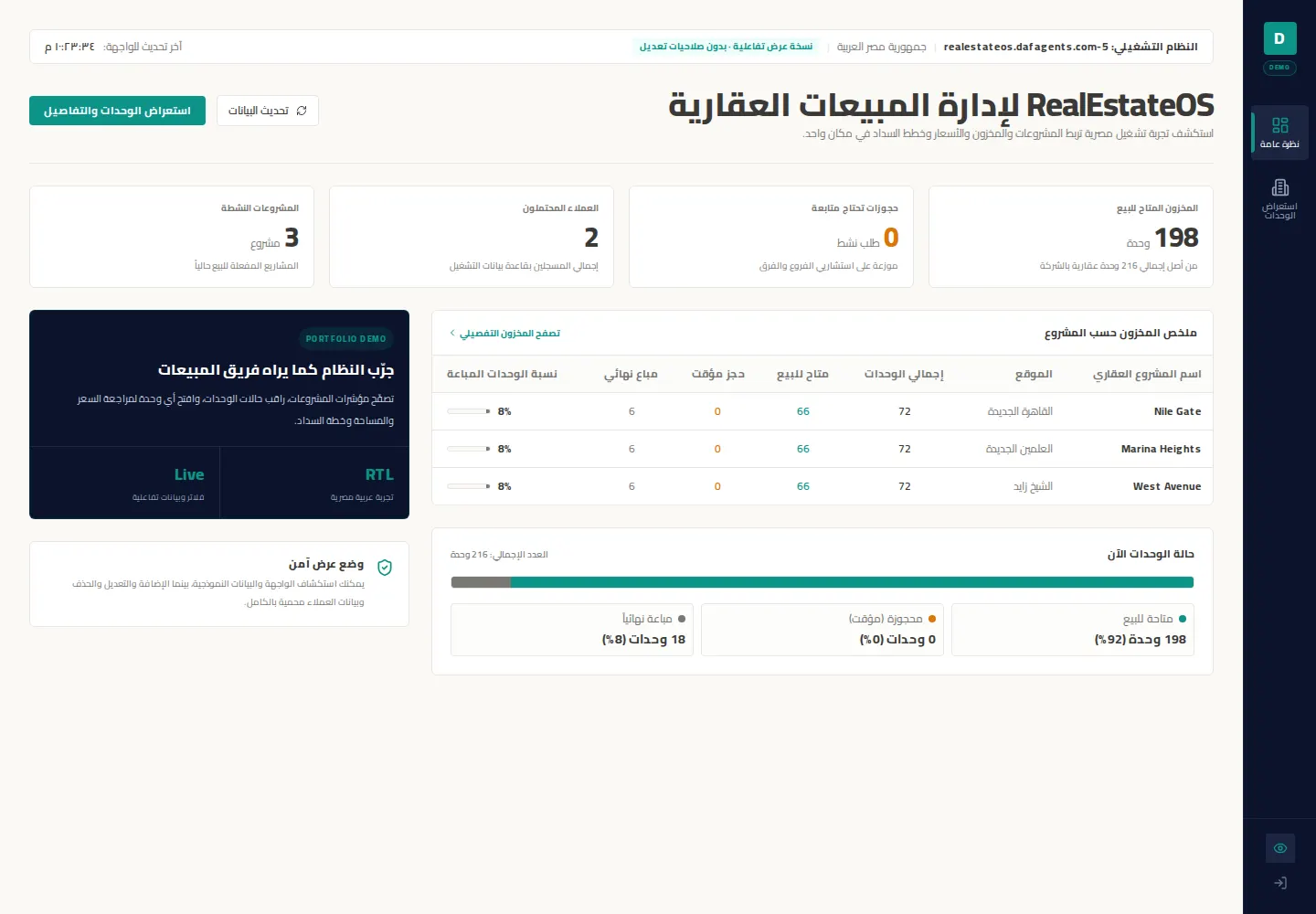Click the استعراض الوحدات والتفاصيل button
This screenshot has height=914, width=1316.
click(x=117, y=111)
